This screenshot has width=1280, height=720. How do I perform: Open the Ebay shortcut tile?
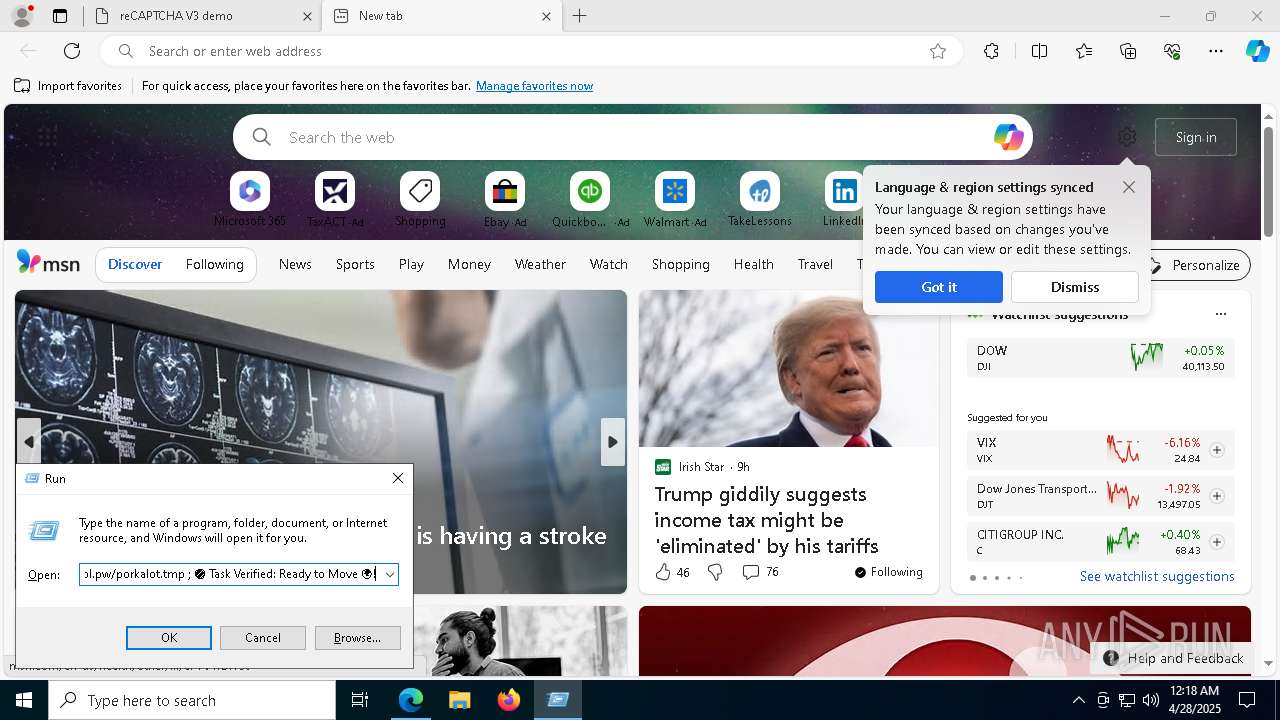[505, 200]
